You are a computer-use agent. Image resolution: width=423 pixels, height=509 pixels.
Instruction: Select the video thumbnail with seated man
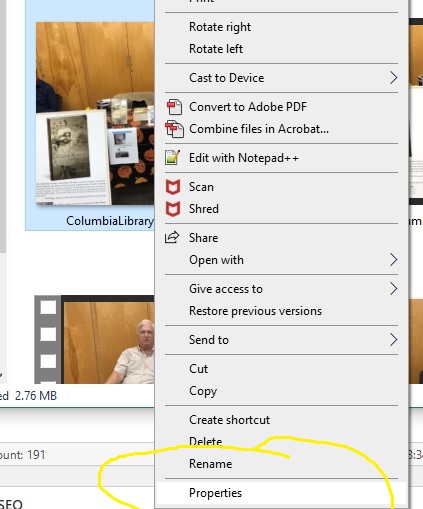tap(94, 339)
